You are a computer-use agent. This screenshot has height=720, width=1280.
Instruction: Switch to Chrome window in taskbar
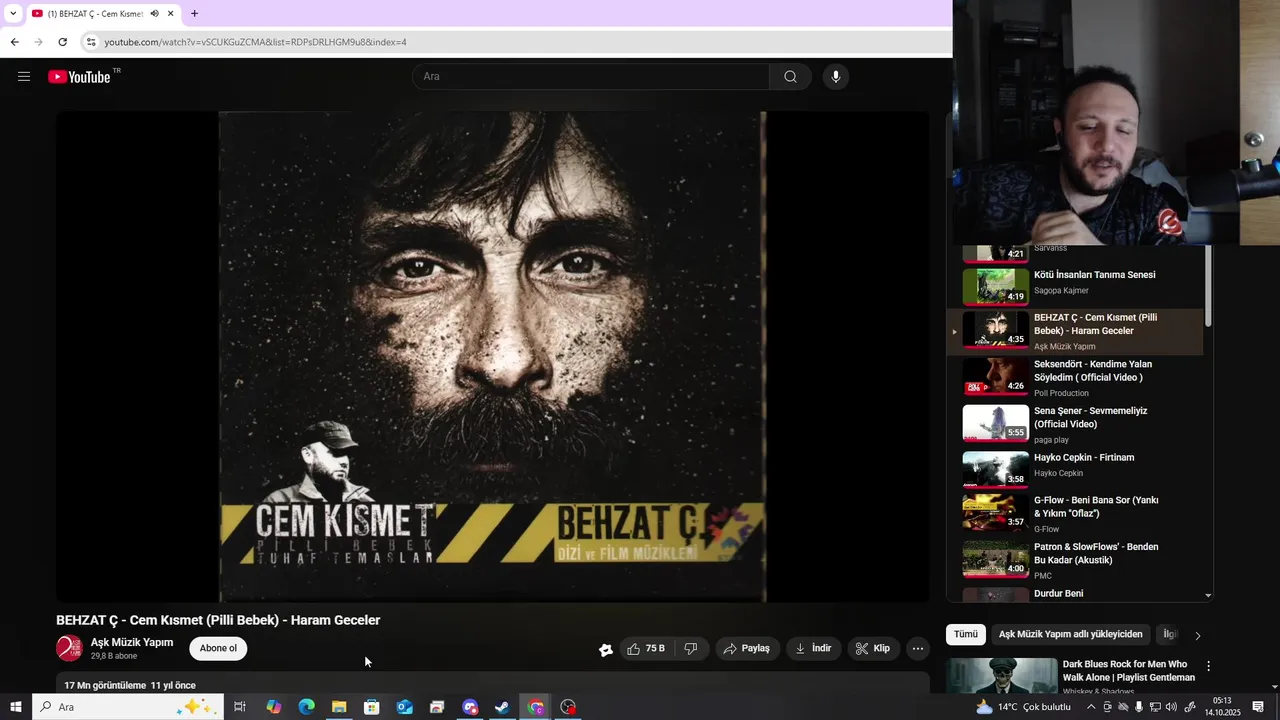pos(536,707)
